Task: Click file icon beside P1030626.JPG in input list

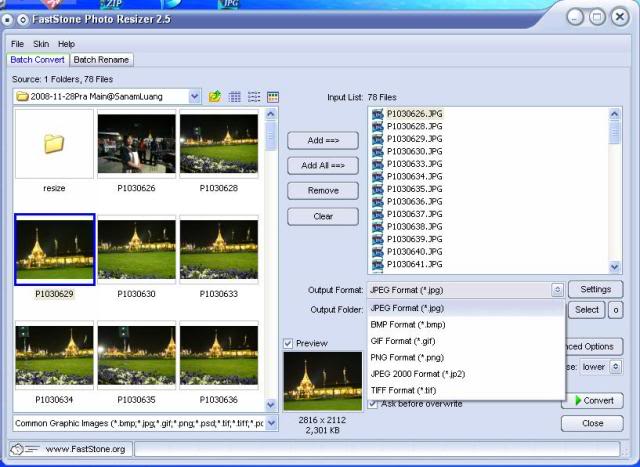Action: [x=378, y=114]
